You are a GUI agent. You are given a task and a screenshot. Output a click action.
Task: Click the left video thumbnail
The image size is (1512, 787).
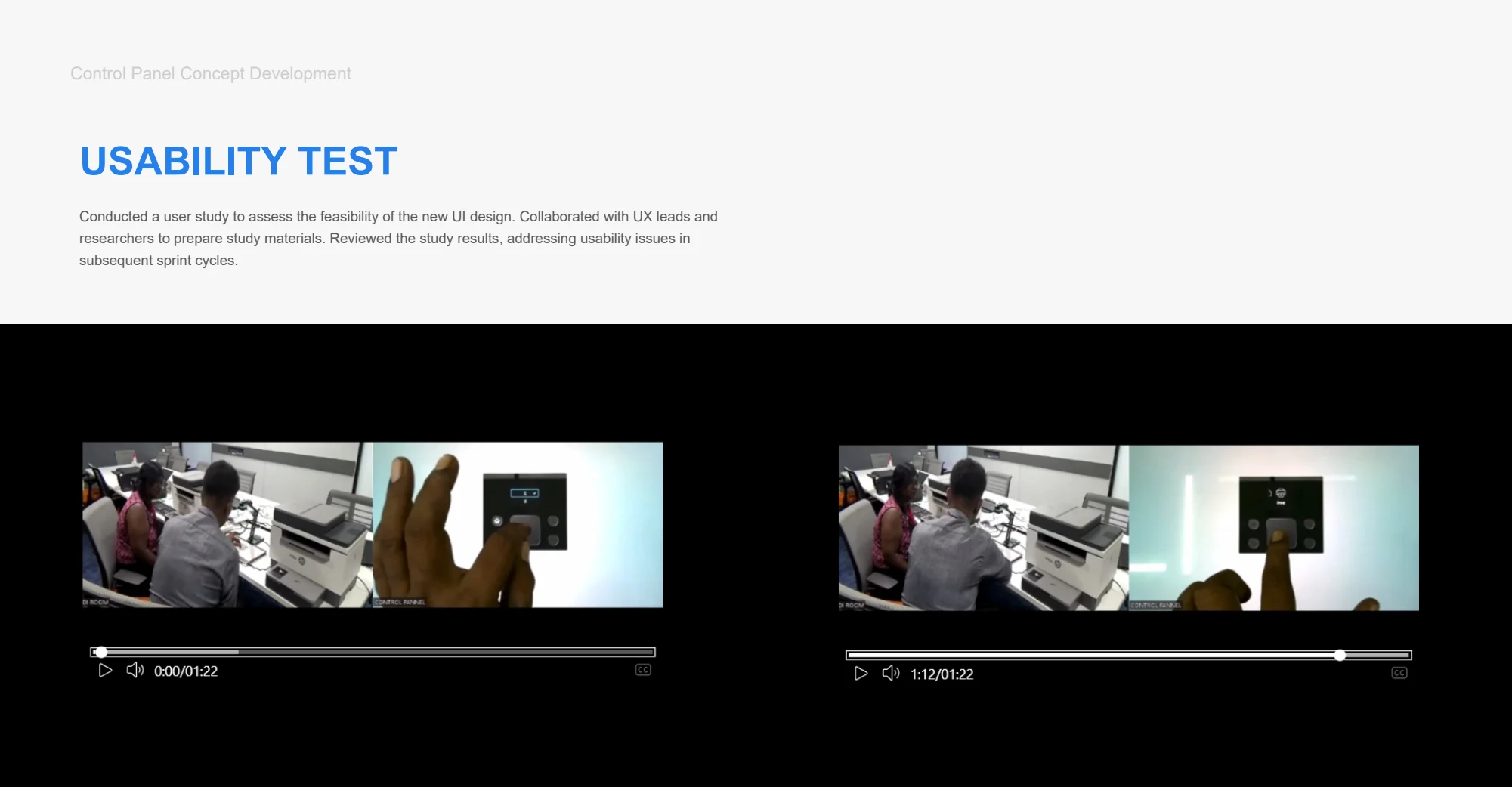pos(373,525)
